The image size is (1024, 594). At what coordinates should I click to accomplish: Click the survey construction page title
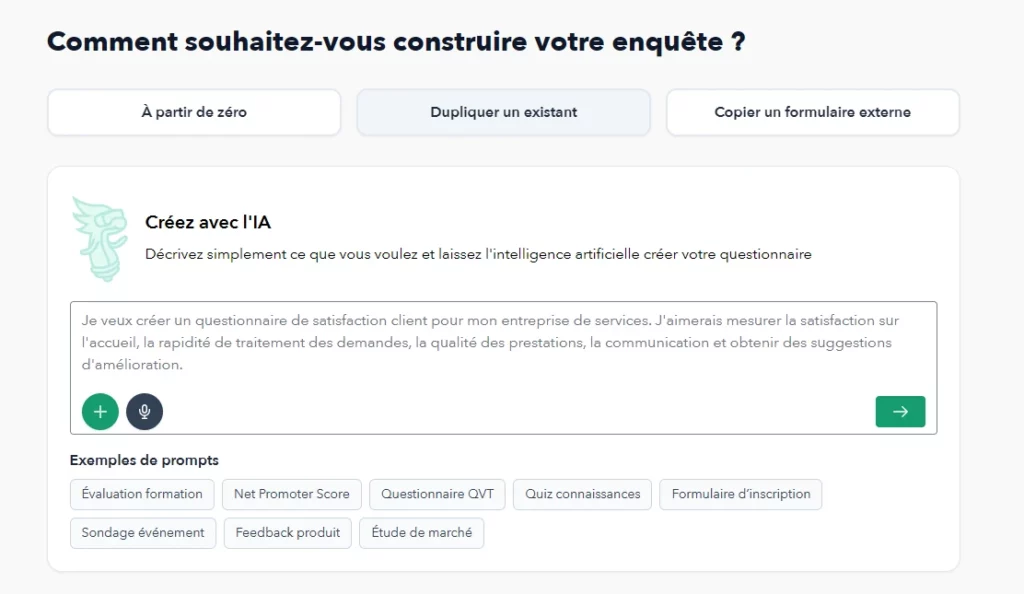[x=396, y=41]
